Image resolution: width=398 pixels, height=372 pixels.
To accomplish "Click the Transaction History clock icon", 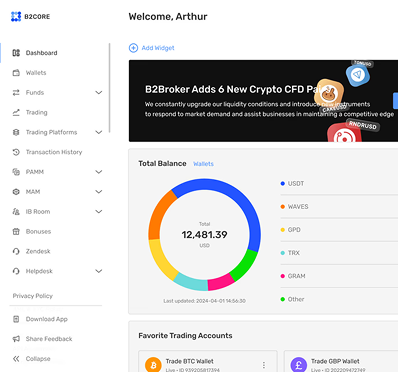I will (x=16, y=152).
